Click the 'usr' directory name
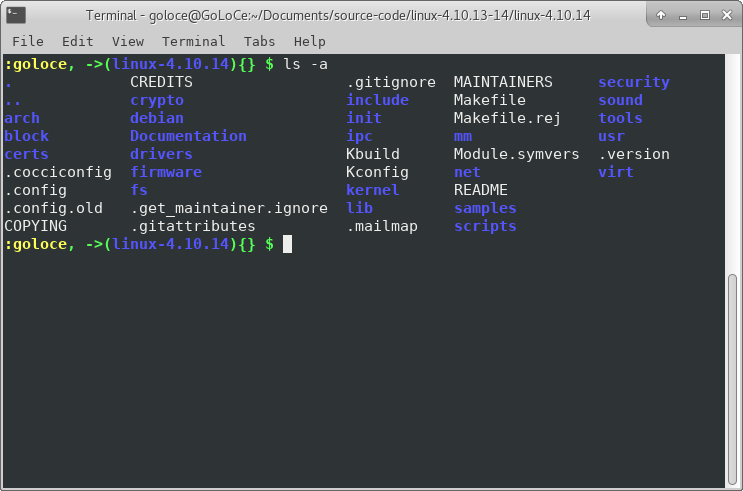The width and height of the screenshot is (743, 491). click(x=611, y=136)
